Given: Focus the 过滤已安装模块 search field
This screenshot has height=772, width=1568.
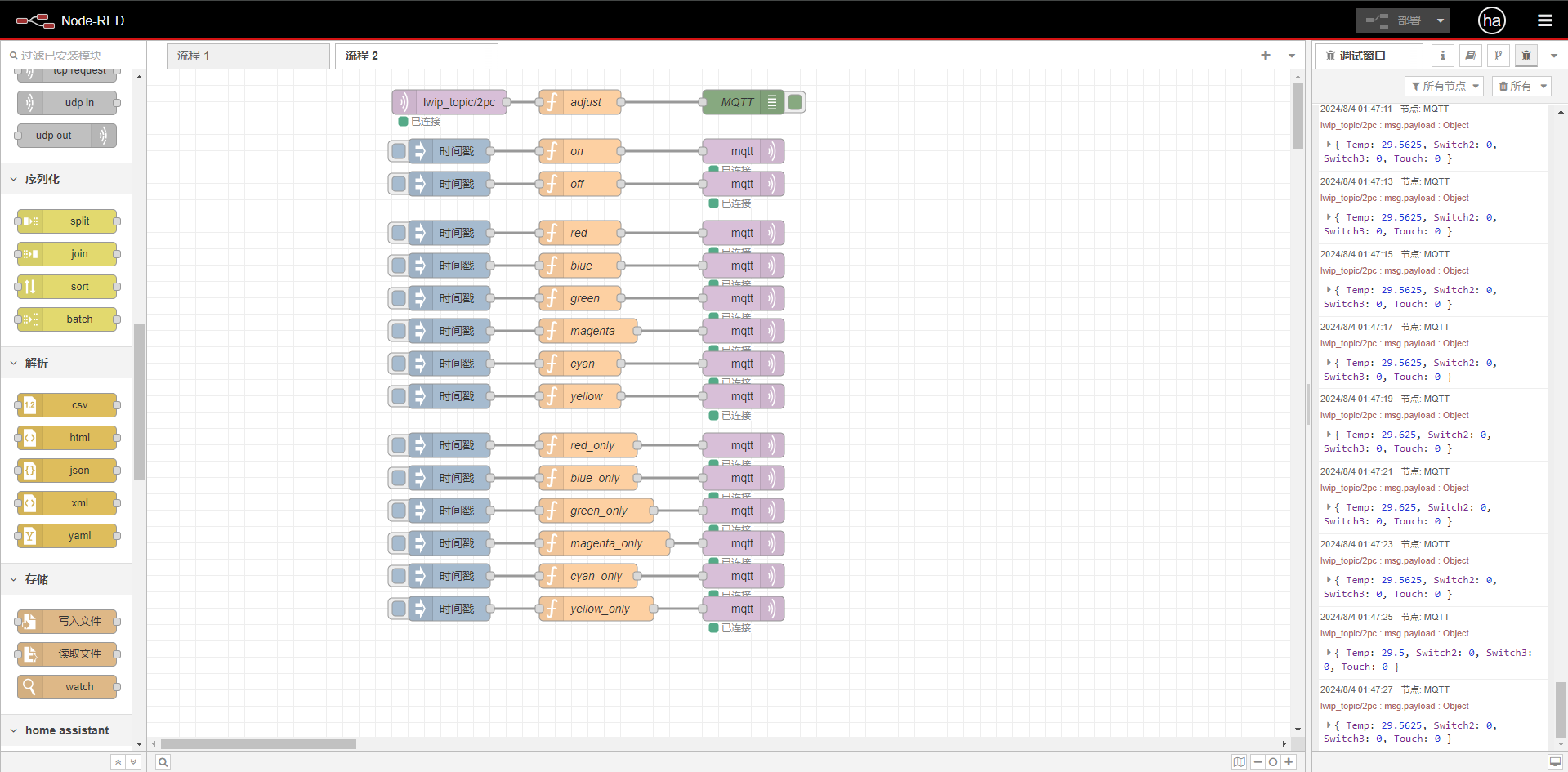Looking at the screenshot, I should coord(74,56).
